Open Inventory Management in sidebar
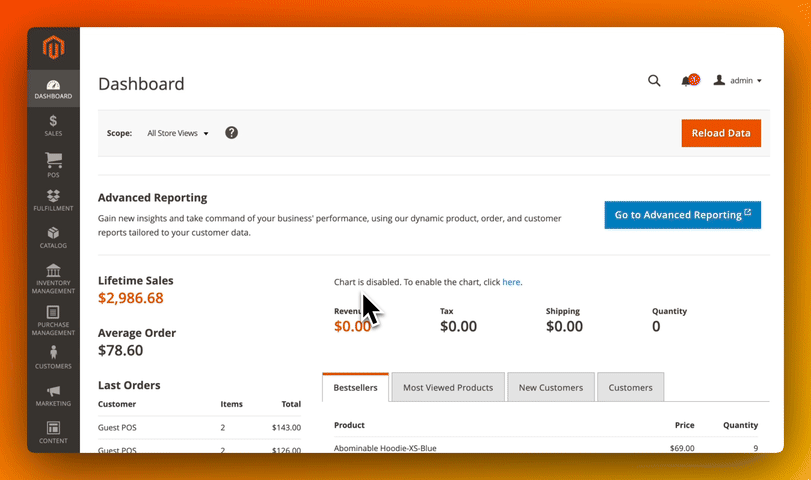This screenshot has height=480, width=811. 53,279
